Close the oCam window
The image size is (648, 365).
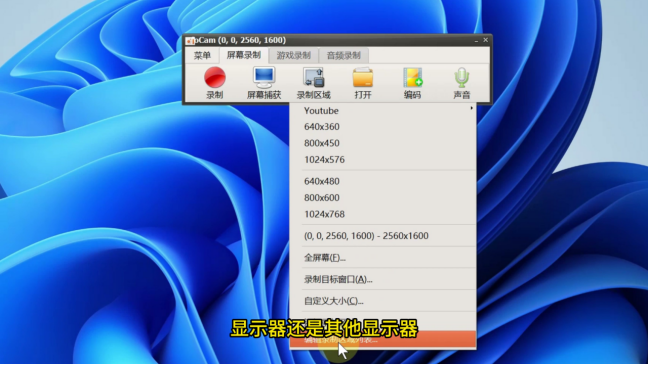pyautogui.click(x=486, y=40)
